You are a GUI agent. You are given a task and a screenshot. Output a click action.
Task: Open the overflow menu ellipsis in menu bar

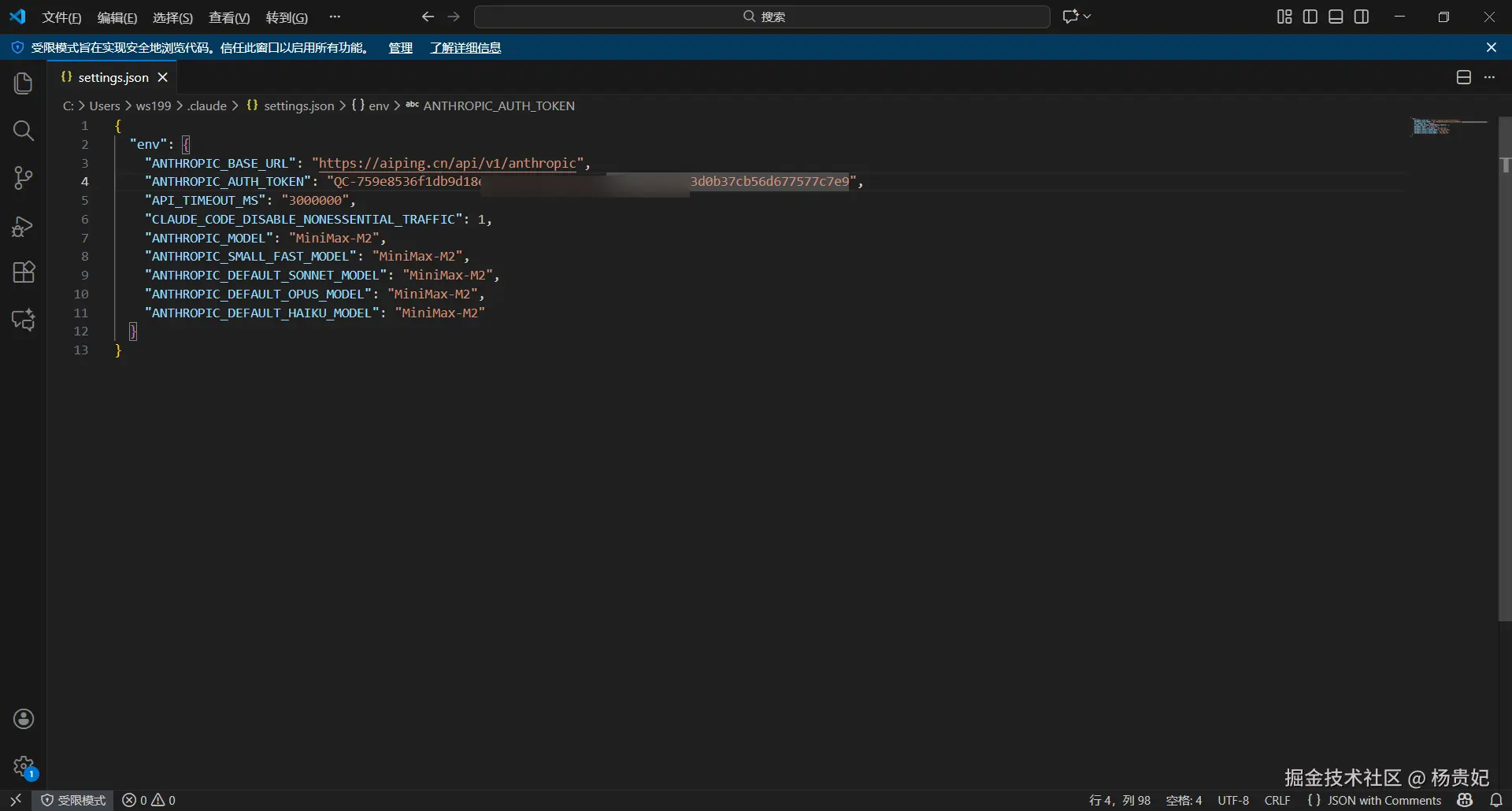tap(335, 17)
